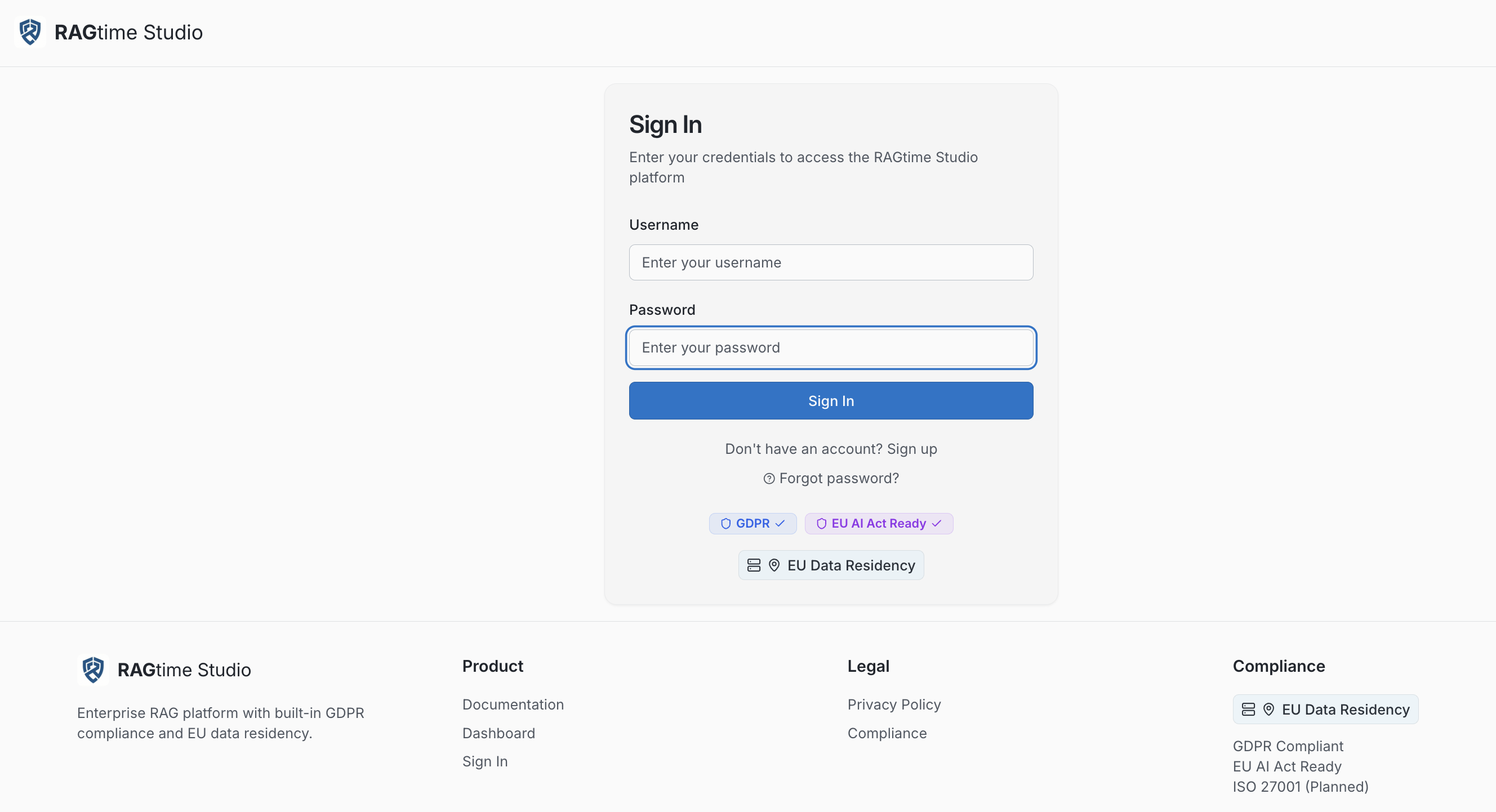Image resolution: width=1496 pixels, height=812 pixels.
Task: Click the shield icon in GDPR badge
Action: [725, 524]
